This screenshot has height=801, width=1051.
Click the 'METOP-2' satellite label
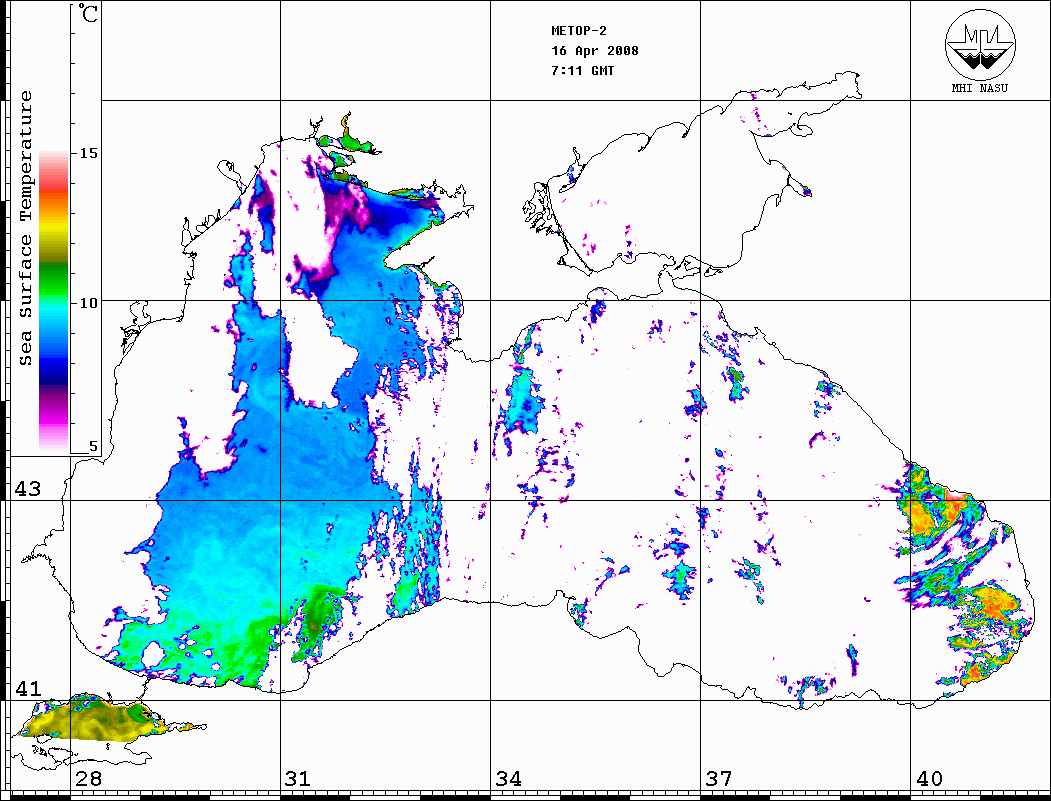click(579, 31)
